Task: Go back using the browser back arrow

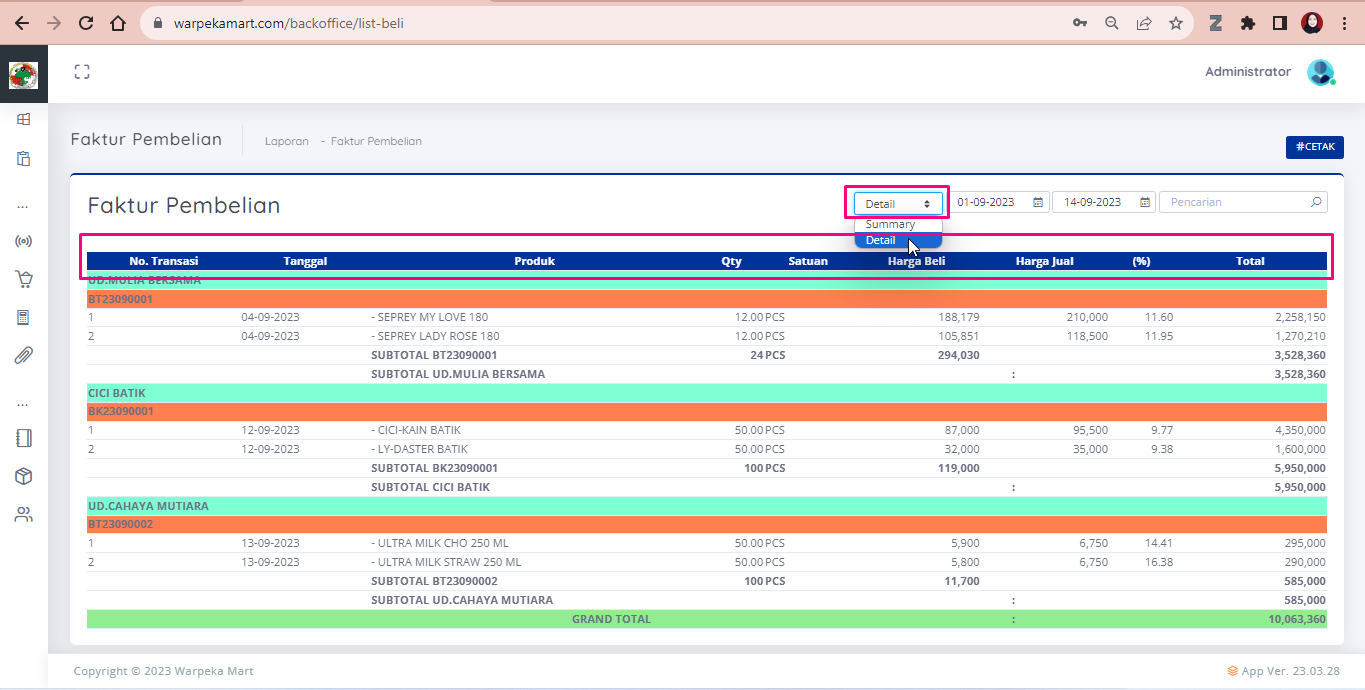Action: (x=22, y=23)
